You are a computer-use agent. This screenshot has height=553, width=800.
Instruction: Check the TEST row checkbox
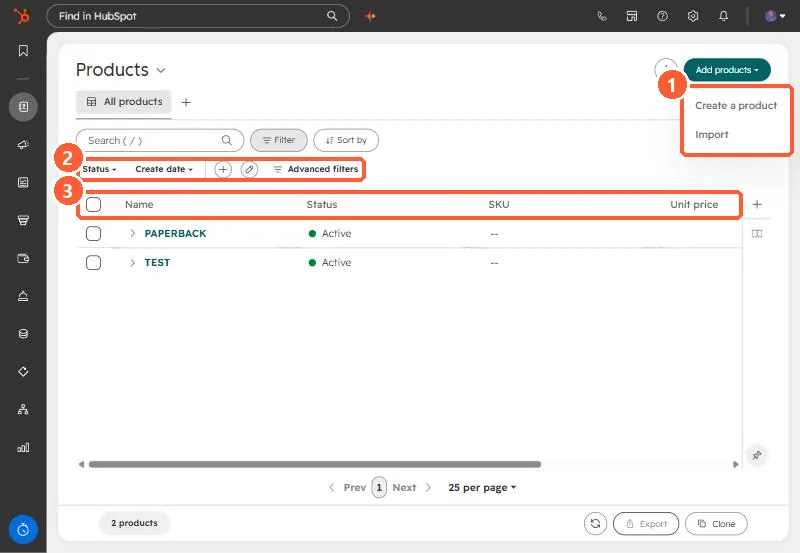click(93, 263)
